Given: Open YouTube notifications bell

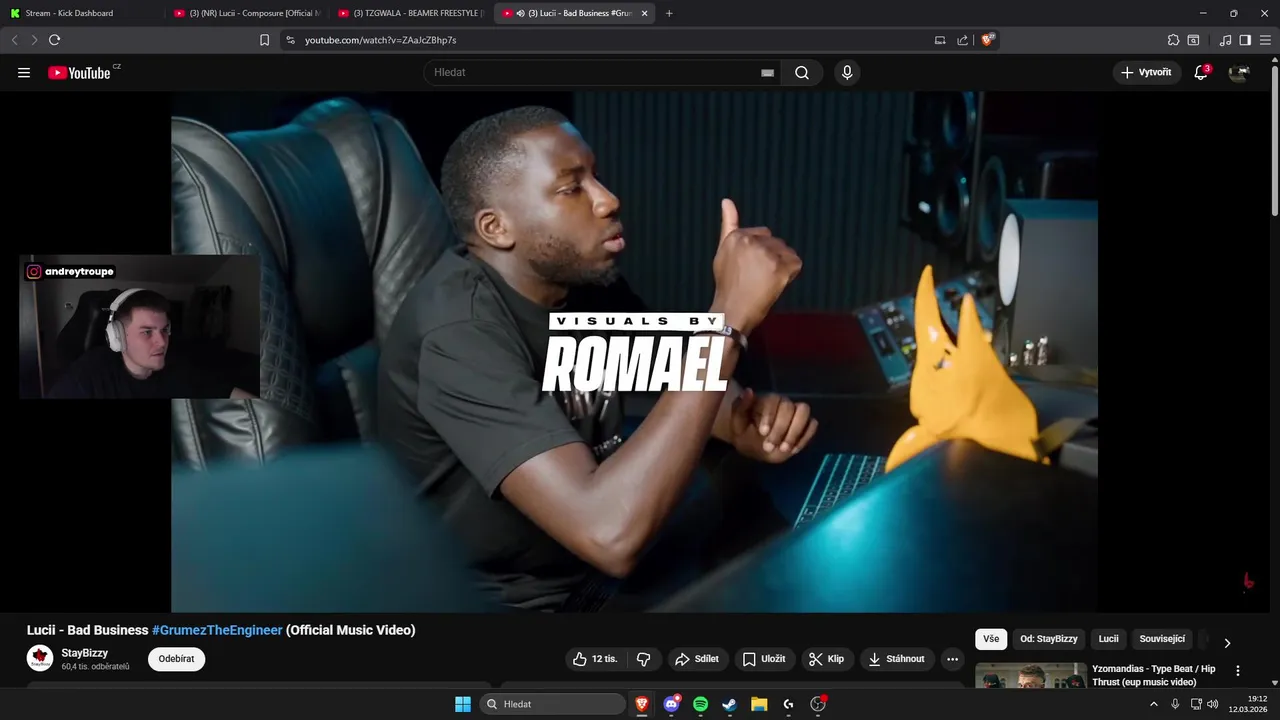Looking at the screenshot, I should pyautogui.click(x=1201, y=72).
